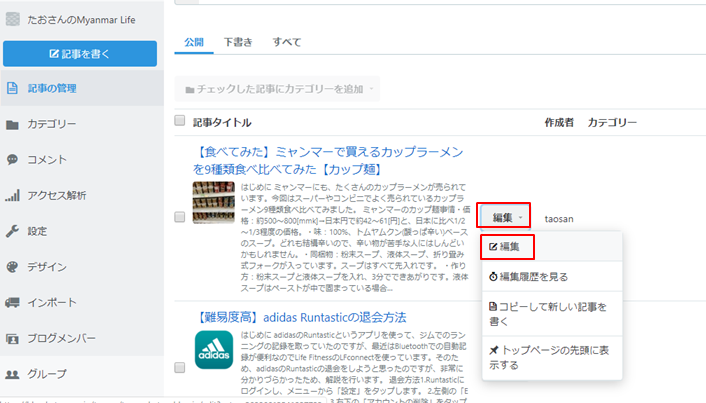
Task: Open the article 【食べてみた】ミャンマーで買えるカップラーメン
Action: click(328, 160)
